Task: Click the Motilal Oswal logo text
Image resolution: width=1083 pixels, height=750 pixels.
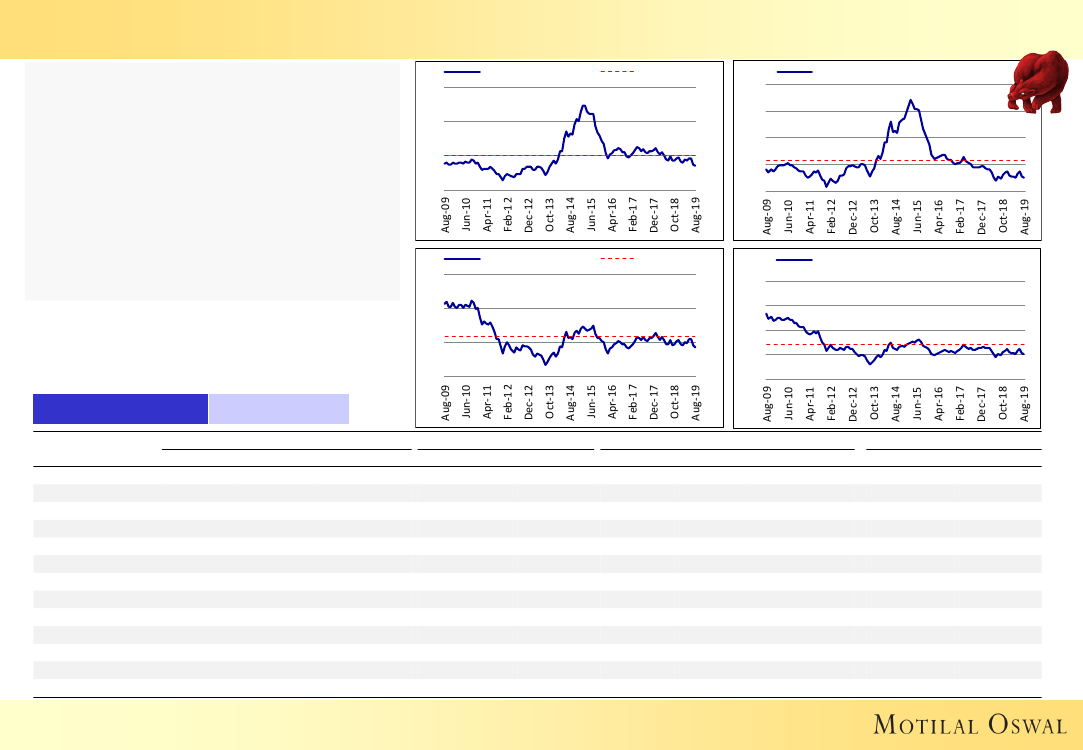Action: point(964,724)
